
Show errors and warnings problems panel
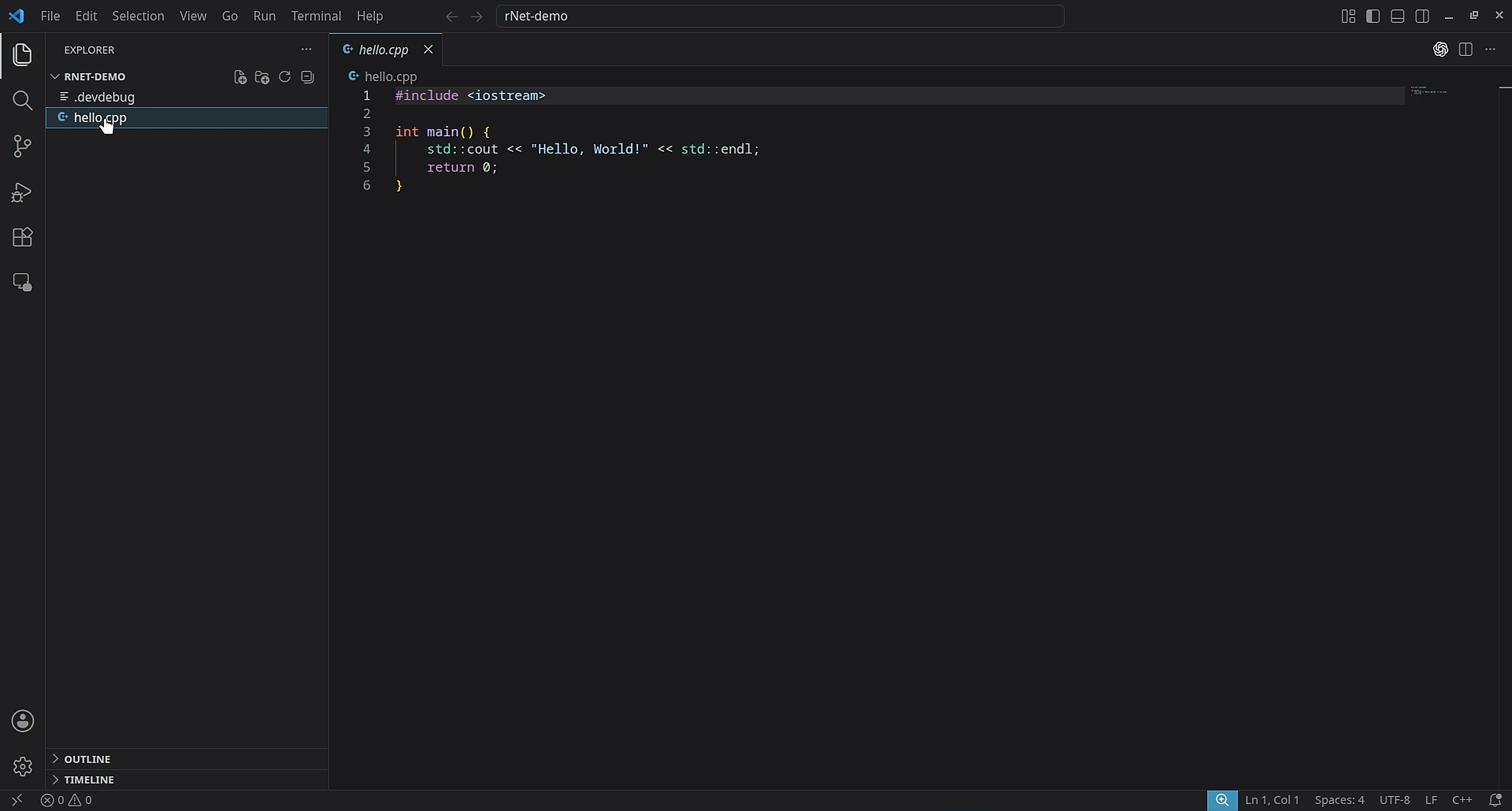click(66, 800)
